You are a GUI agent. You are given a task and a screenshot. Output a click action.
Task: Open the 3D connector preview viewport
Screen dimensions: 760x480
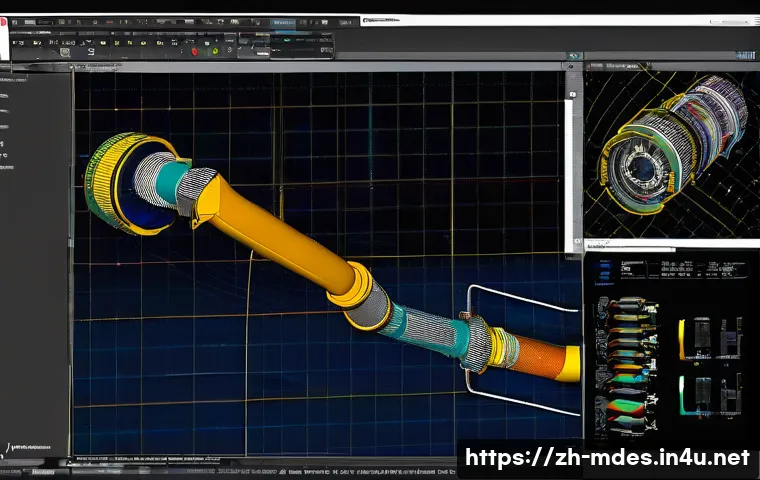tap(672, 154)
